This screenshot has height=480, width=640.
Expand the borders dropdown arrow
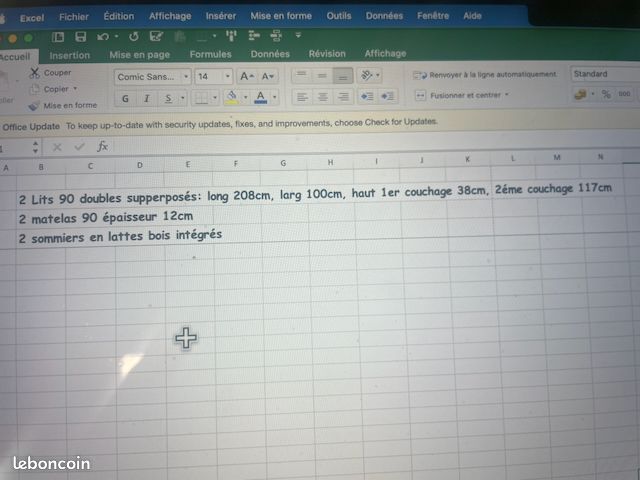click(214, 98)
